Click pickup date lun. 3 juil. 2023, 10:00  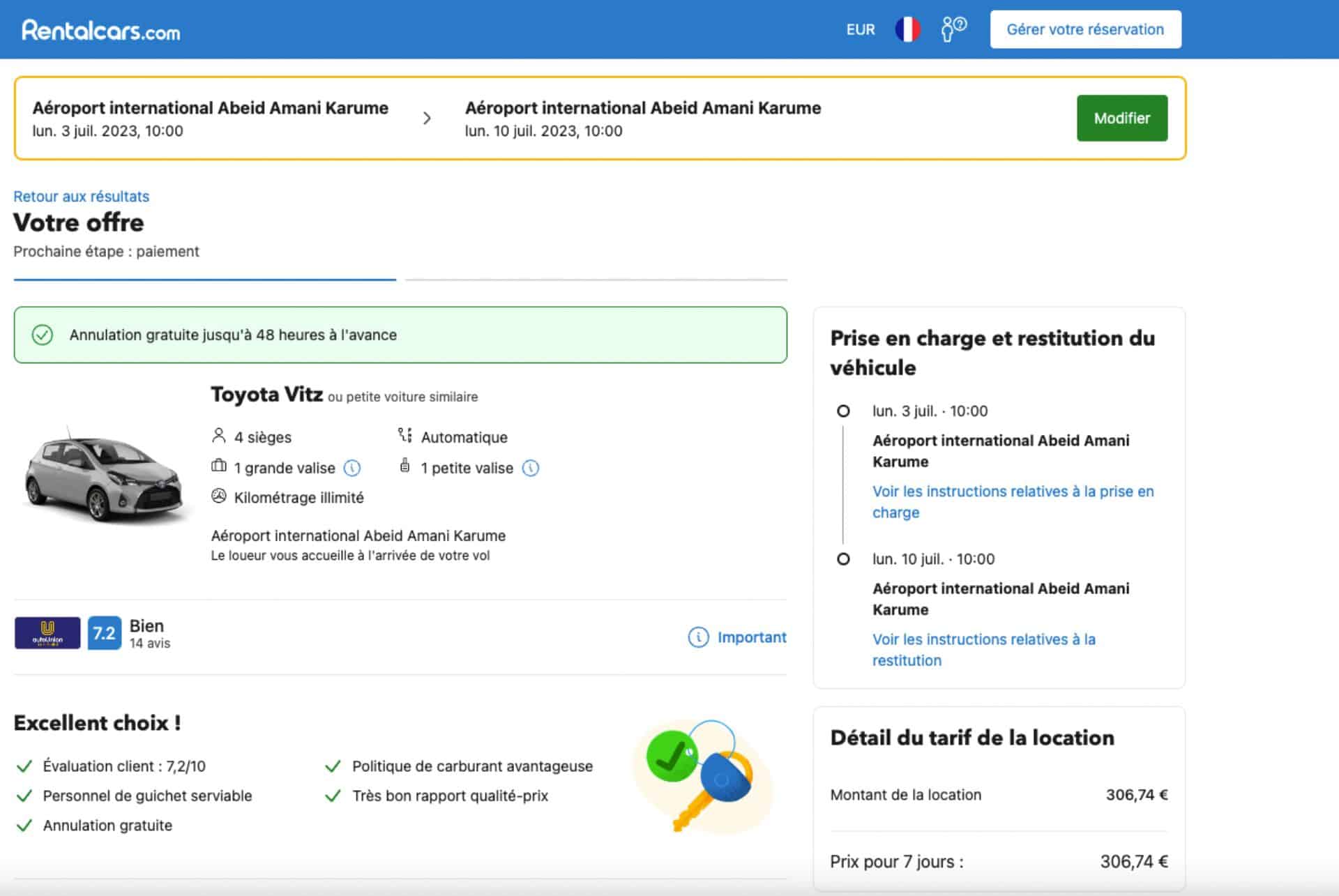pyautogui.click(x=108, y=131)
